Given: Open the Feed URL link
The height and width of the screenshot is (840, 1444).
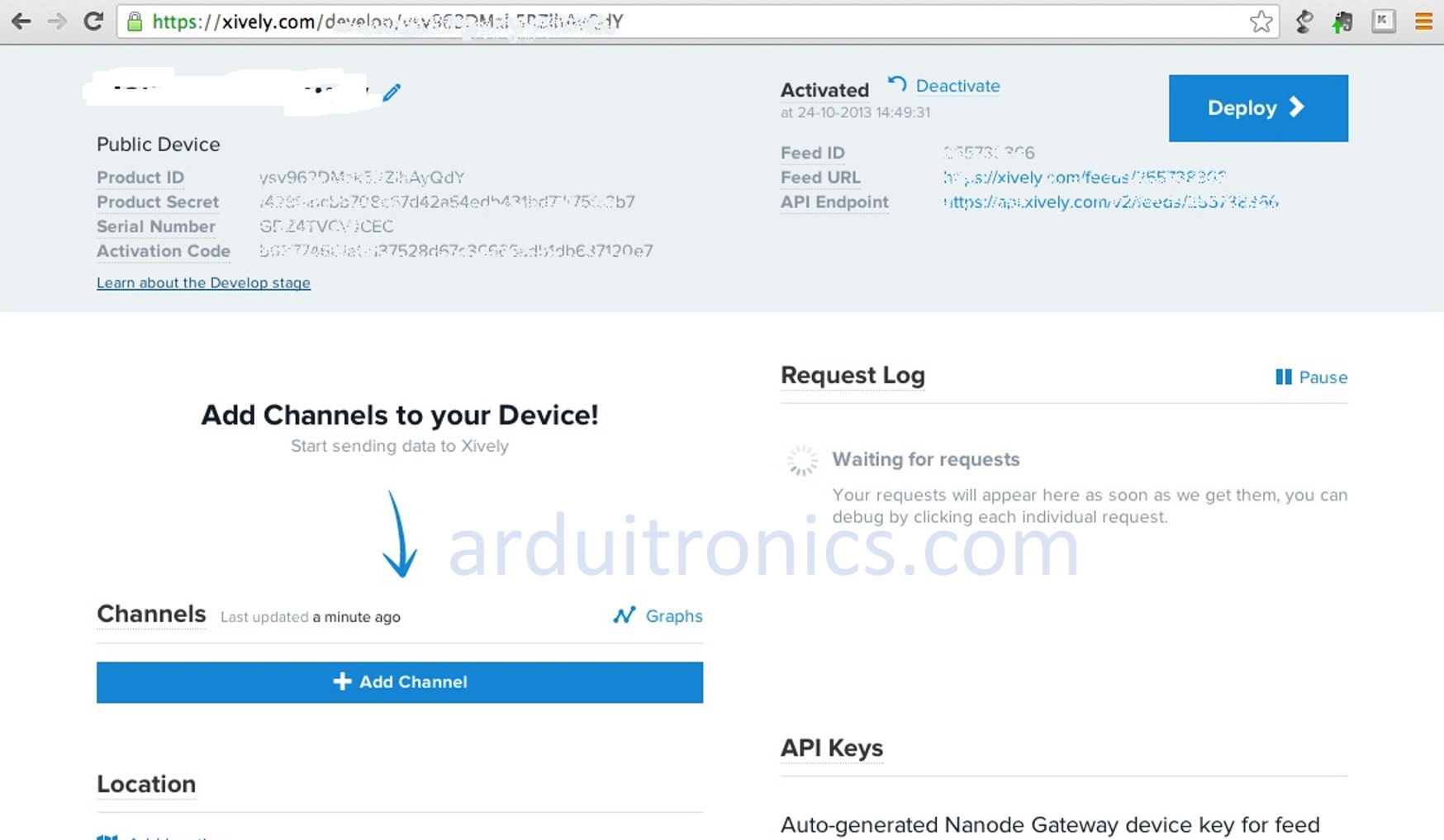Looking at the screenshot, I should (1084, 178).
